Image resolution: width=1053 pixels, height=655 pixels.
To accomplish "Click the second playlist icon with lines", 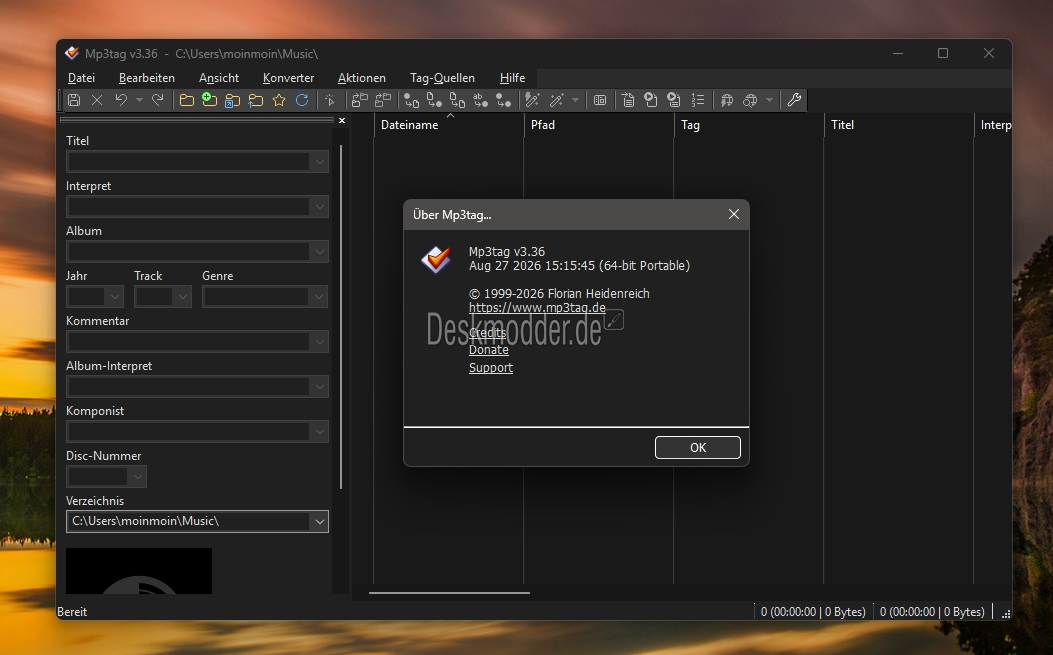I will (x=674, y=100).
